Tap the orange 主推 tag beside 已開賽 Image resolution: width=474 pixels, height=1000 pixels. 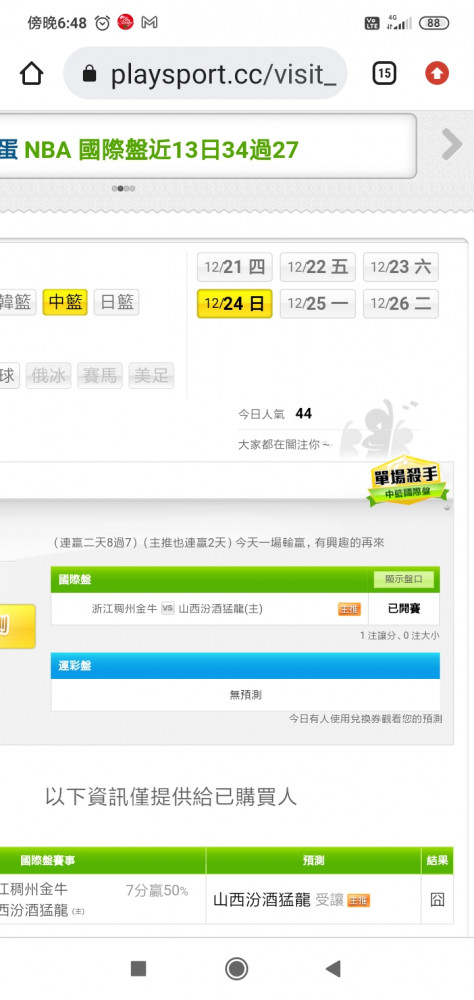pyautogui.click(x=350, y=609)
